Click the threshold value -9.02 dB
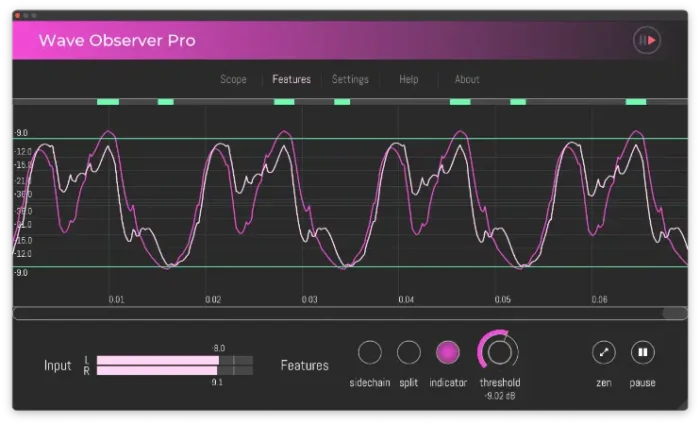This screenshot has width=700, height=425. 500,396
